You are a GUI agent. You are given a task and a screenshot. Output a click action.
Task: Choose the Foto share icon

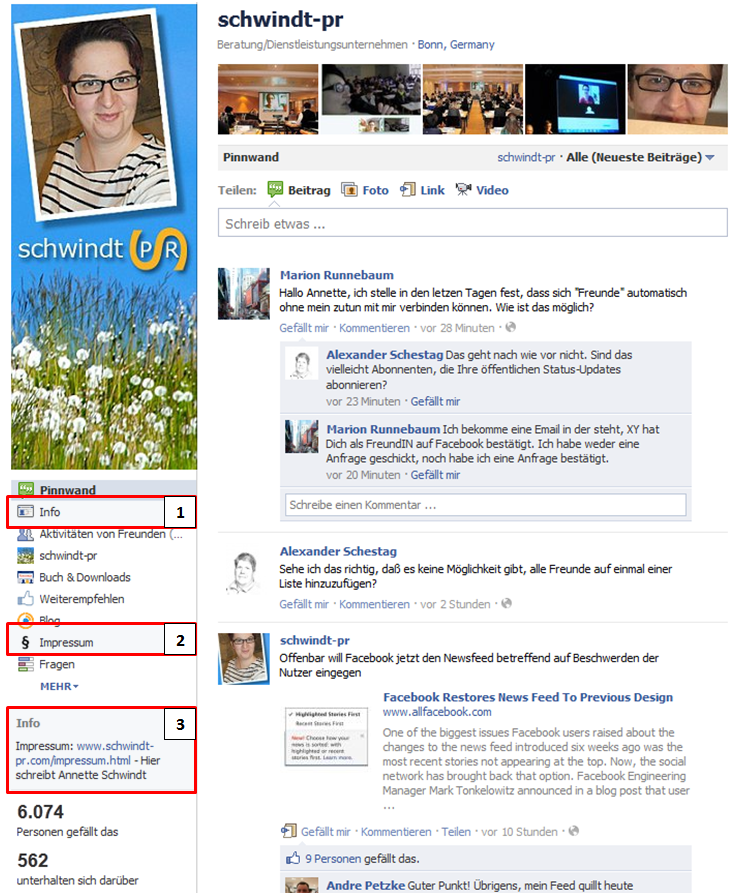pos(349,189)
